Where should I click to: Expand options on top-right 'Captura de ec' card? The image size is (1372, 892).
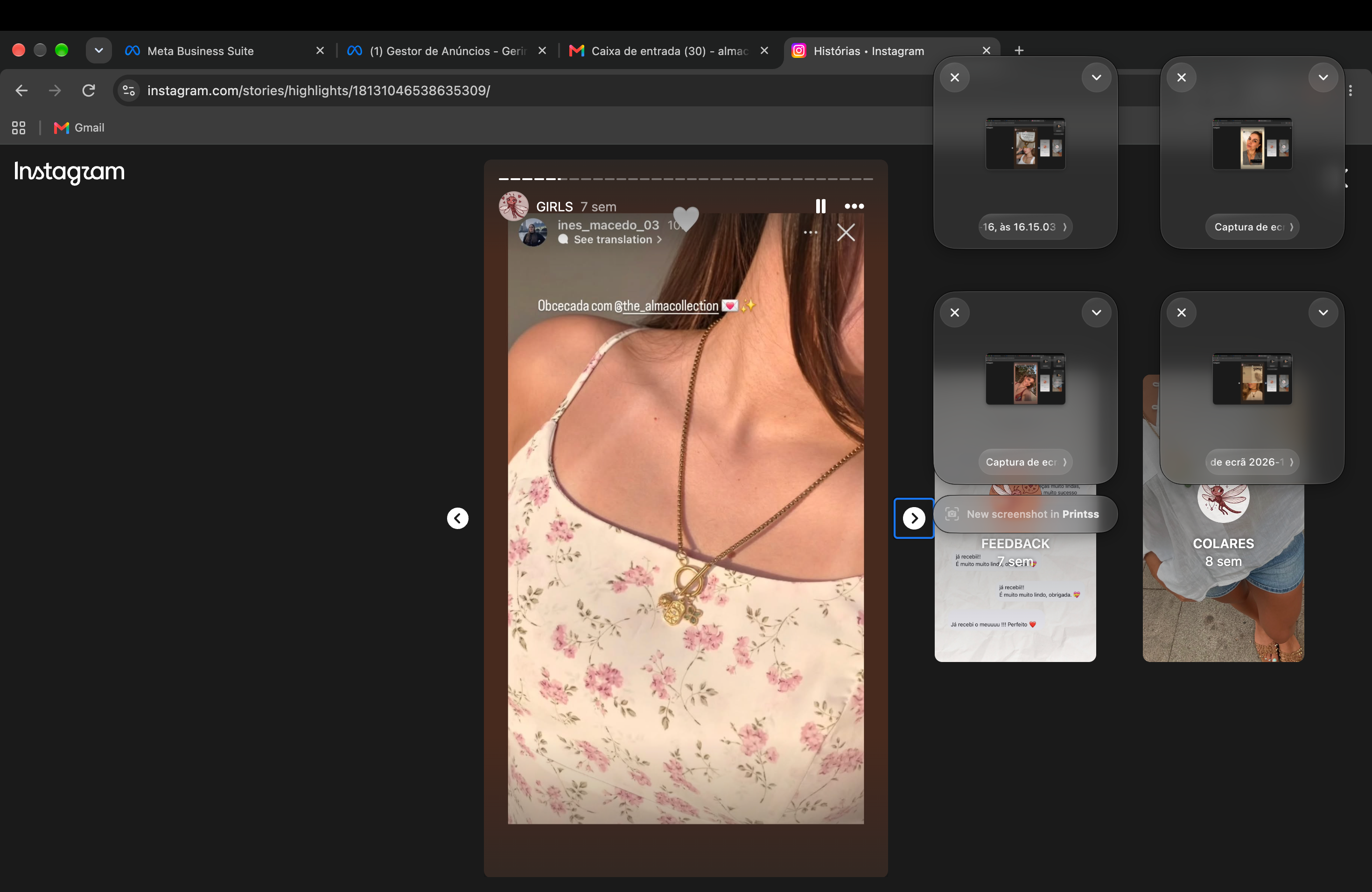[1323, 77]
